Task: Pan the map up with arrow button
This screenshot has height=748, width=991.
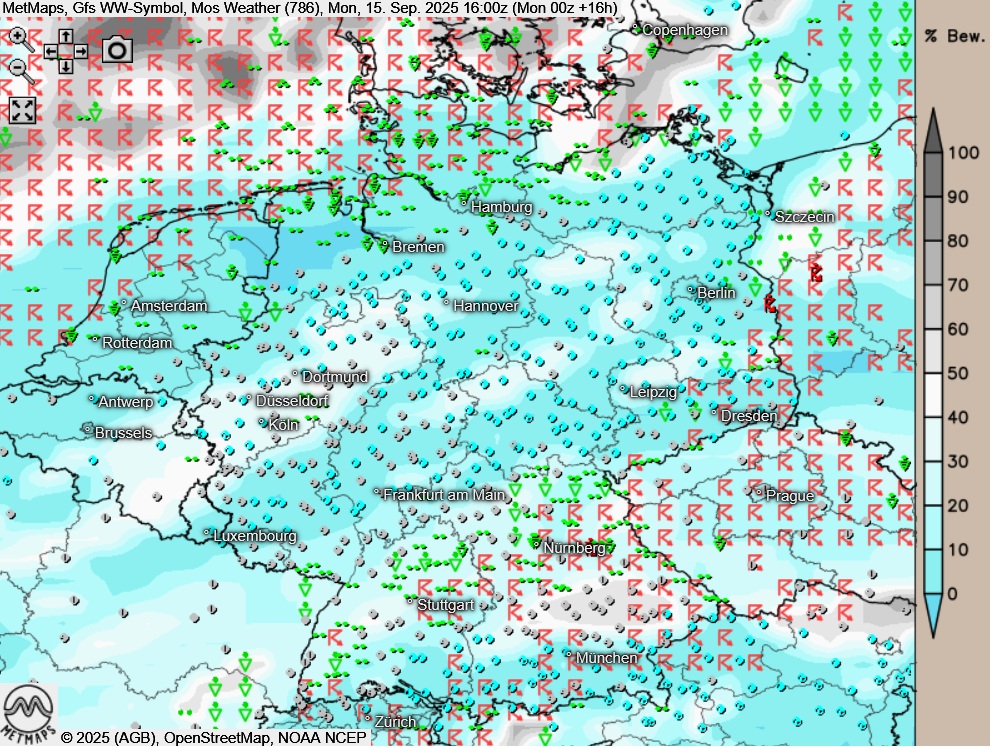Action: [x=66, y=35]
